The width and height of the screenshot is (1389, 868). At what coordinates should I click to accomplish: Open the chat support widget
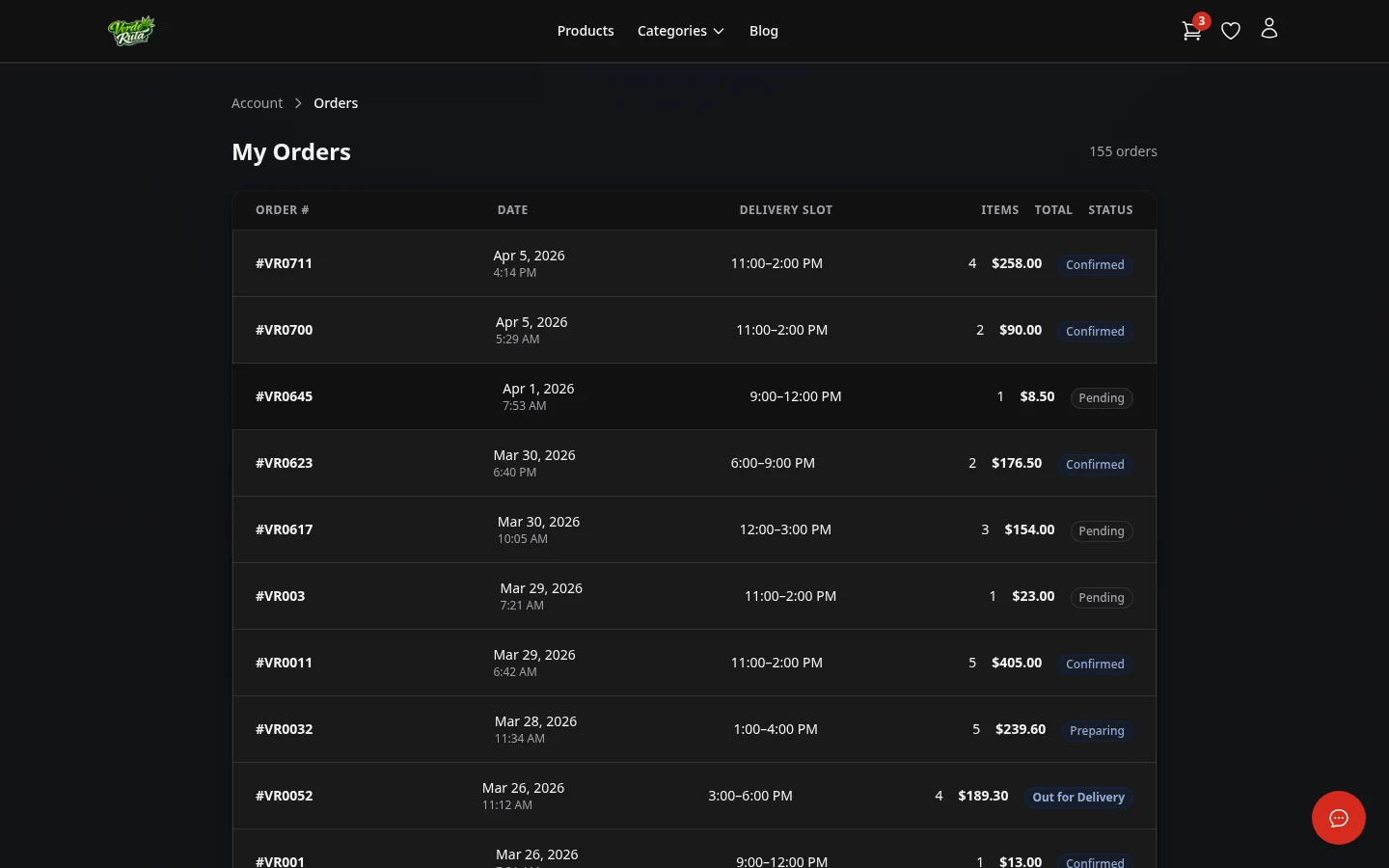coord(1339,818)
